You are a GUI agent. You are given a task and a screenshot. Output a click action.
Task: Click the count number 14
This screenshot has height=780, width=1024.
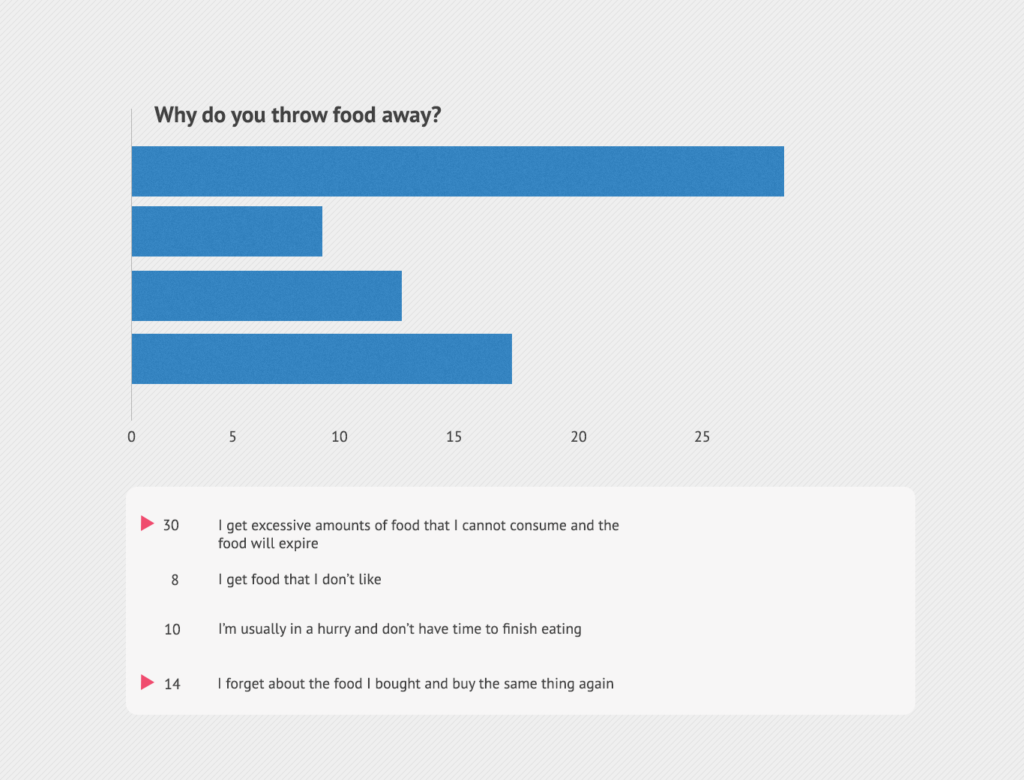pos(172,685)
